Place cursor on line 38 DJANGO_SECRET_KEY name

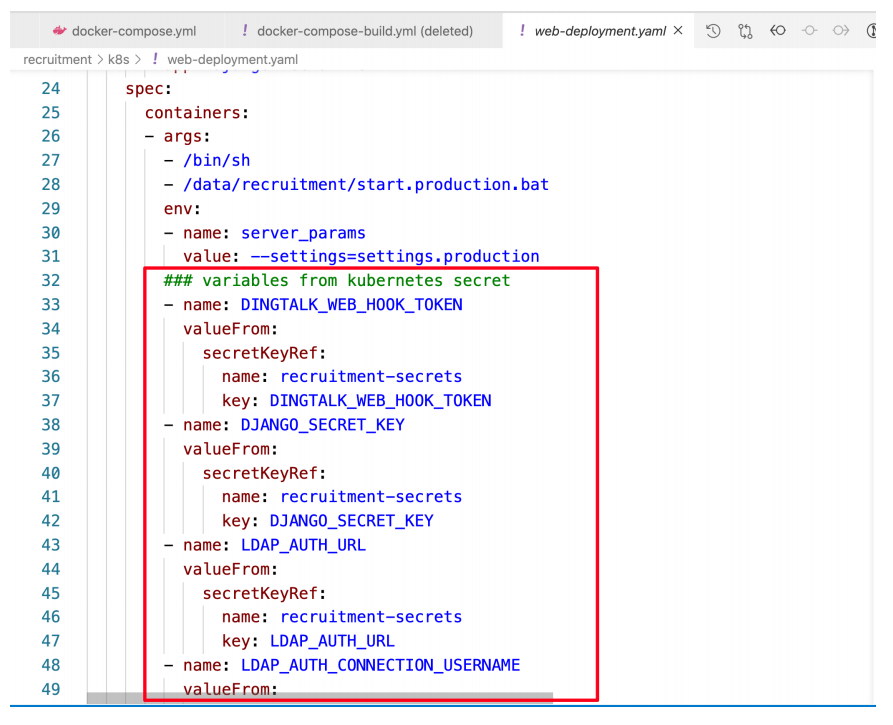tap(322, 424)
